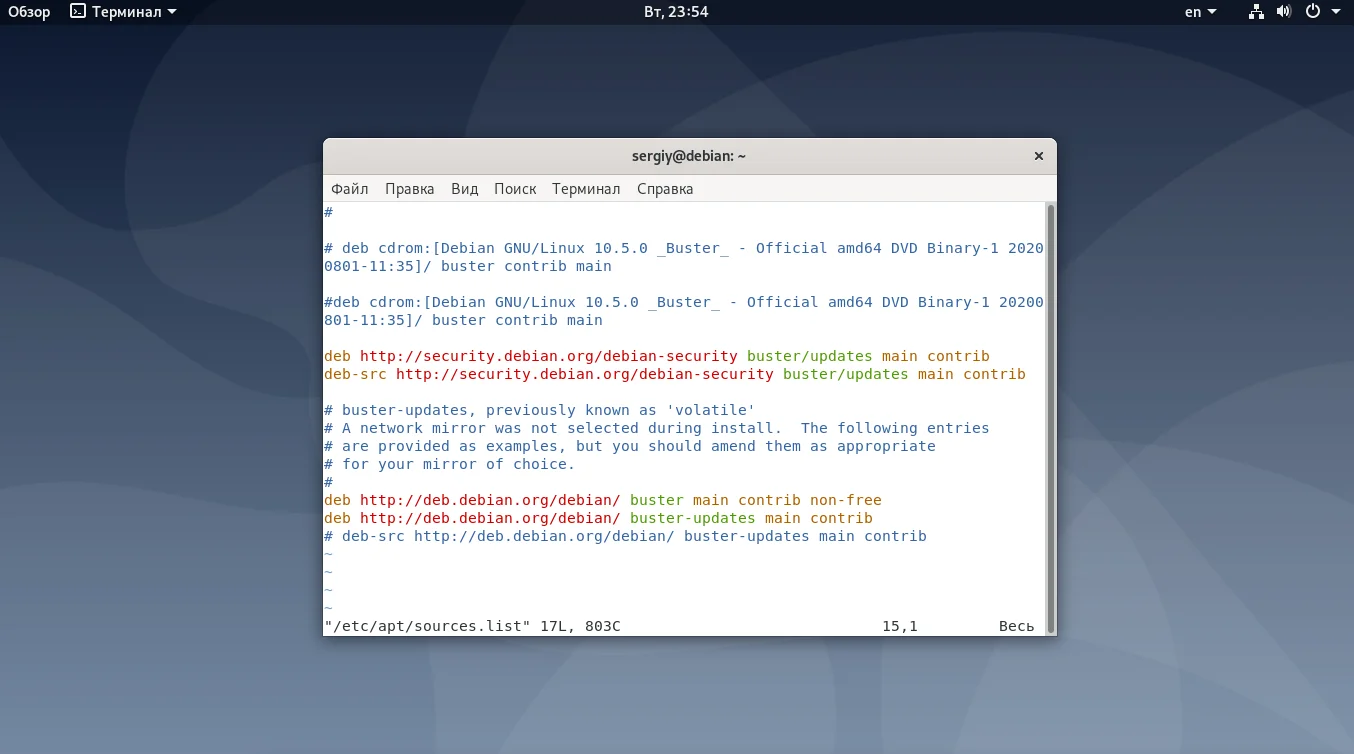Click the network connection icon
This screenshot has height=754, width=1354.
(1256, 12)
